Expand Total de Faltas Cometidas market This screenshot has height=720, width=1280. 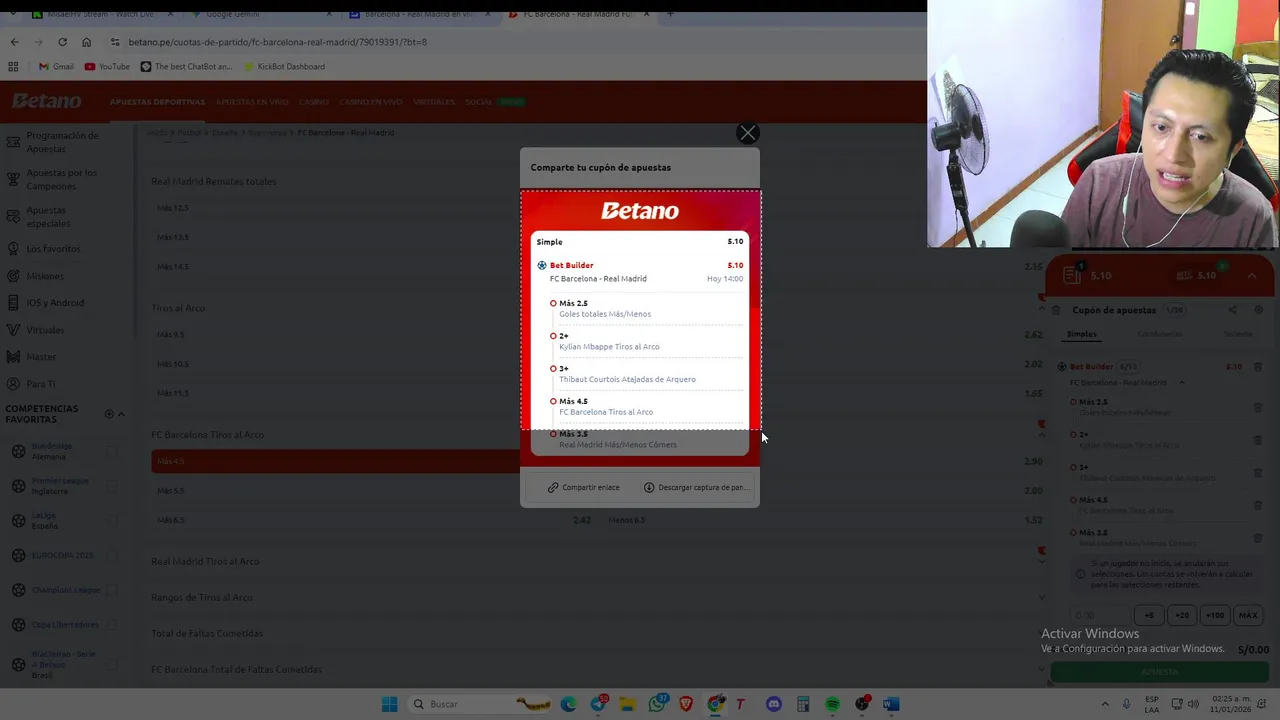[596, 633]
